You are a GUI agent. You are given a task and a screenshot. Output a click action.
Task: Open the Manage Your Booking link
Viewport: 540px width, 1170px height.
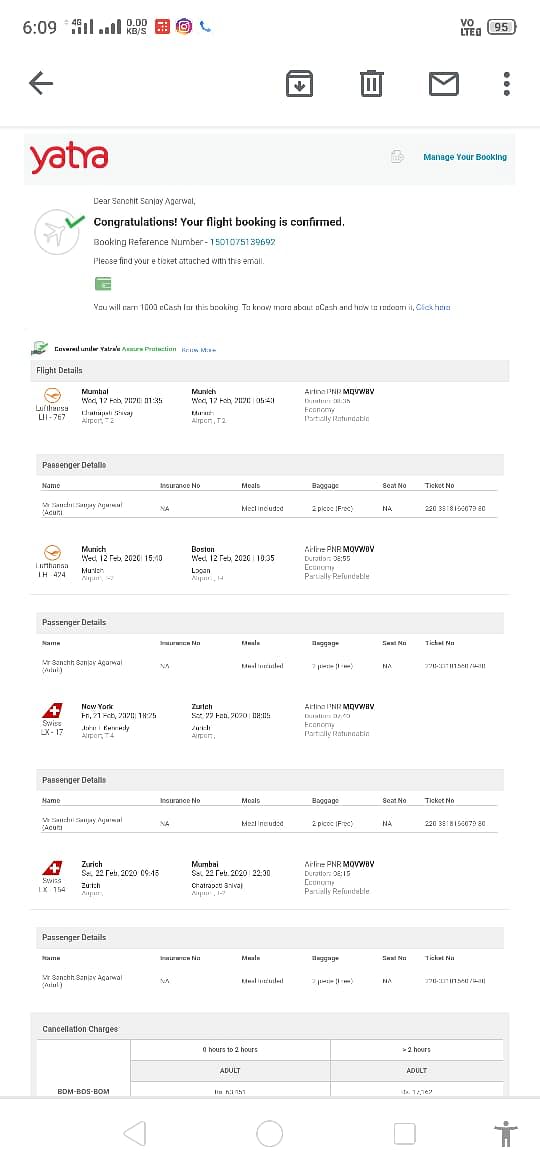465,157
